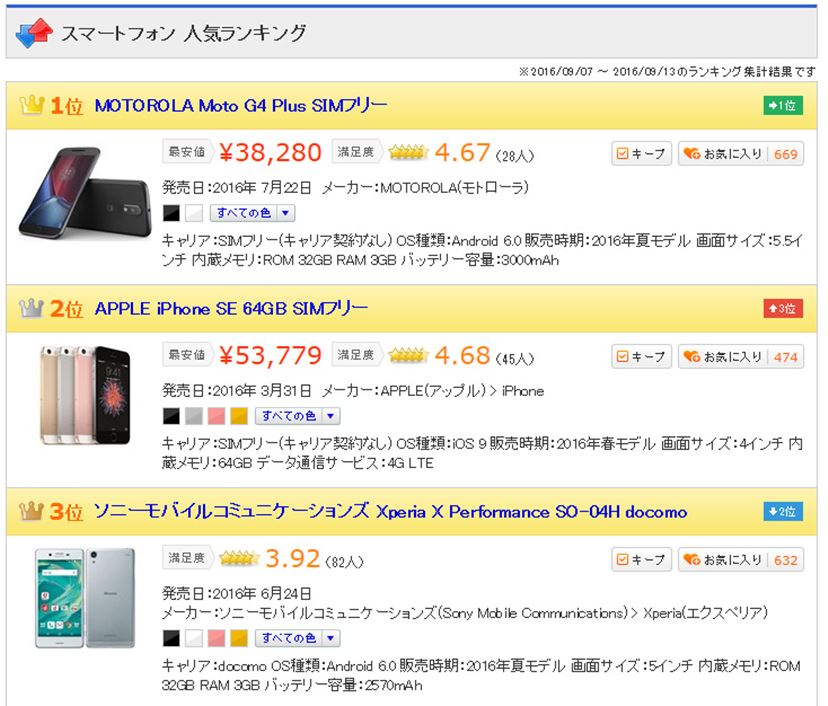Select the pink color swatch for iPhone SE
The image size is (828, 706).
[216, 416]
